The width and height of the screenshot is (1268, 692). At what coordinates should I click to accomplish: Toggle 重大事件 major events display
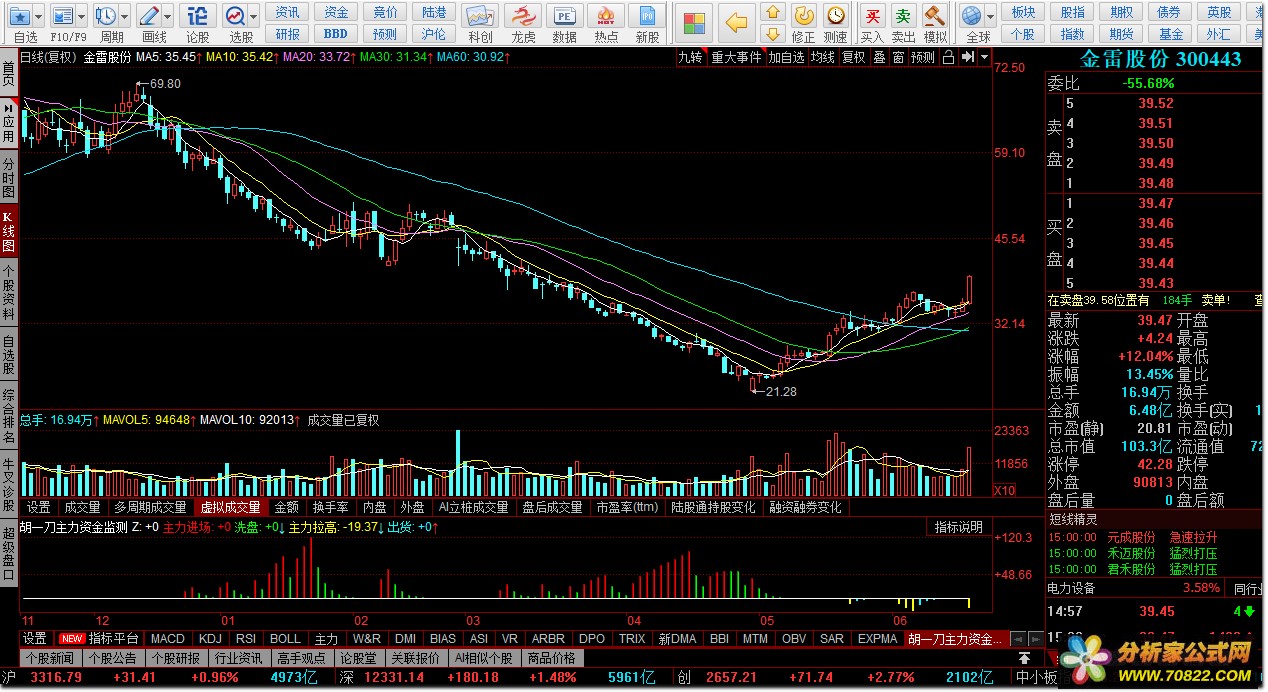click(736, 58)
